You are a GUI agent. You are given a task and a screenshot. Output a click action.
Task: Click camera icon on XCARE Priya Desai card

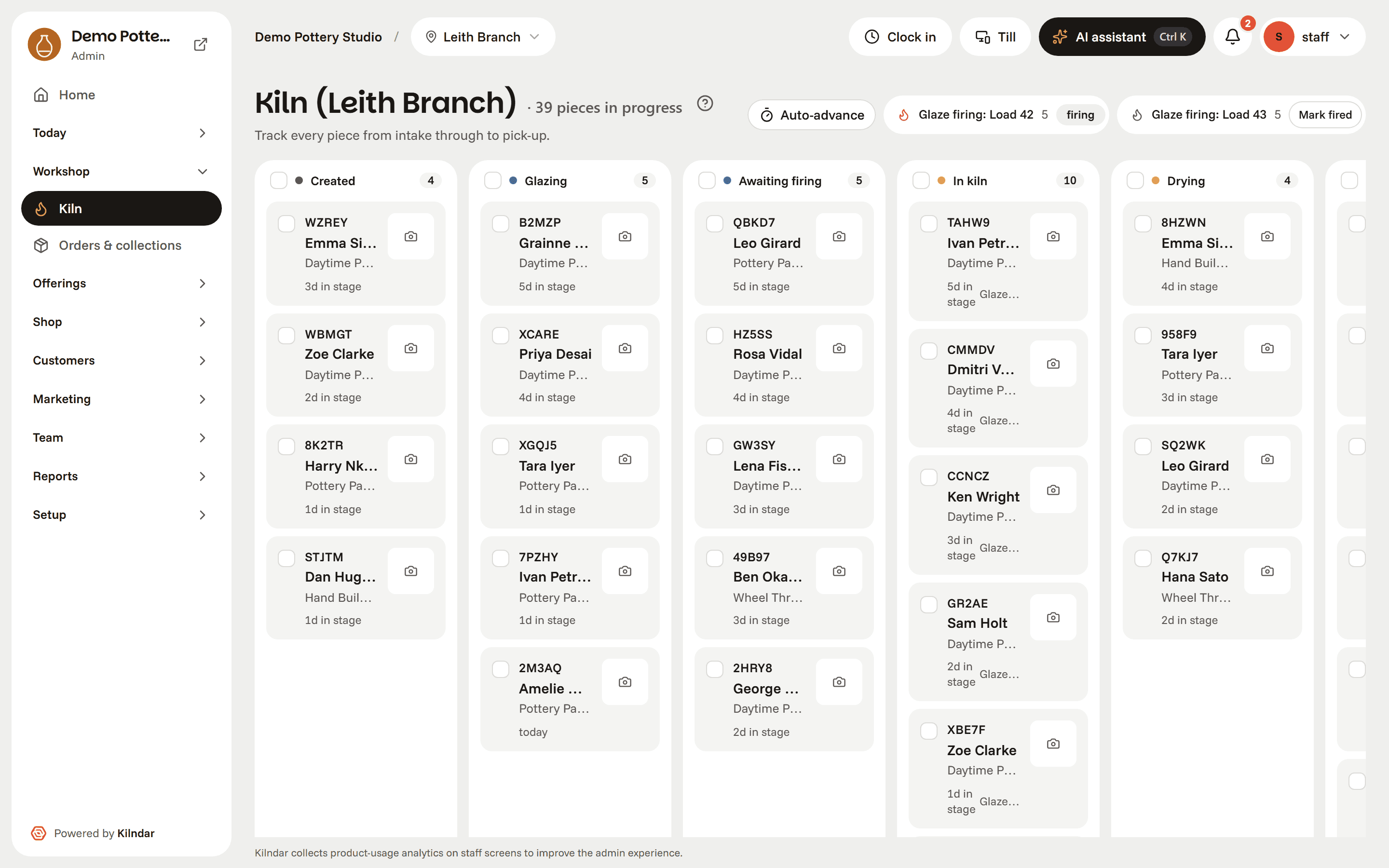tap(625, 349)
